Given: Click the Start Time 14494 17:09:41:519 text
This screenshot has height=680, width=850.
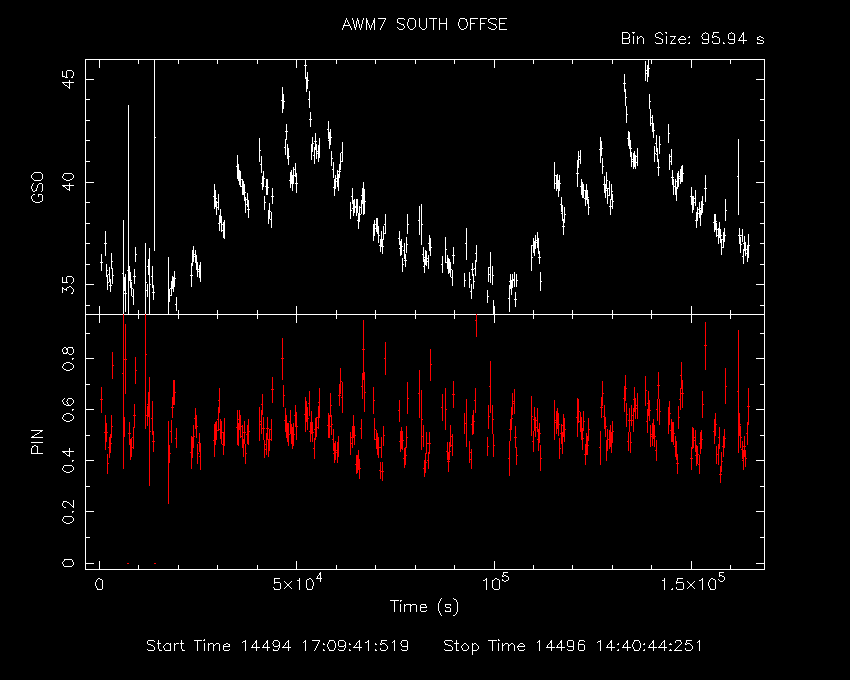Looking at the screenshot, I should tap(278, 646).
